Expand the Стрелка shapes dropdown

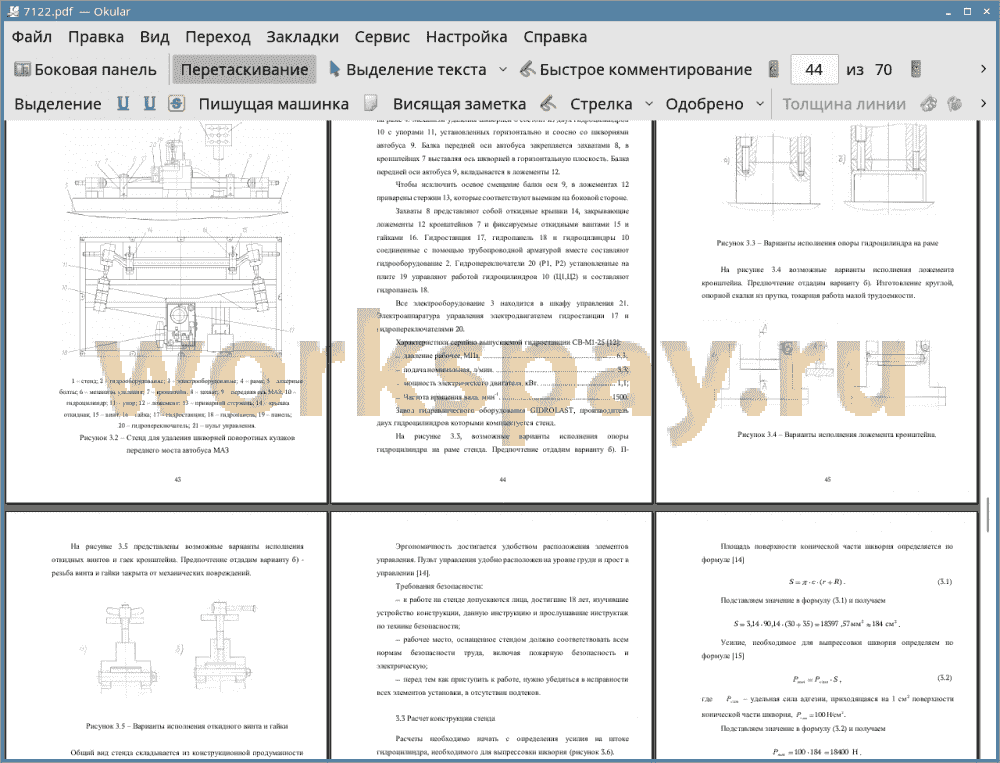pos(649,103)
